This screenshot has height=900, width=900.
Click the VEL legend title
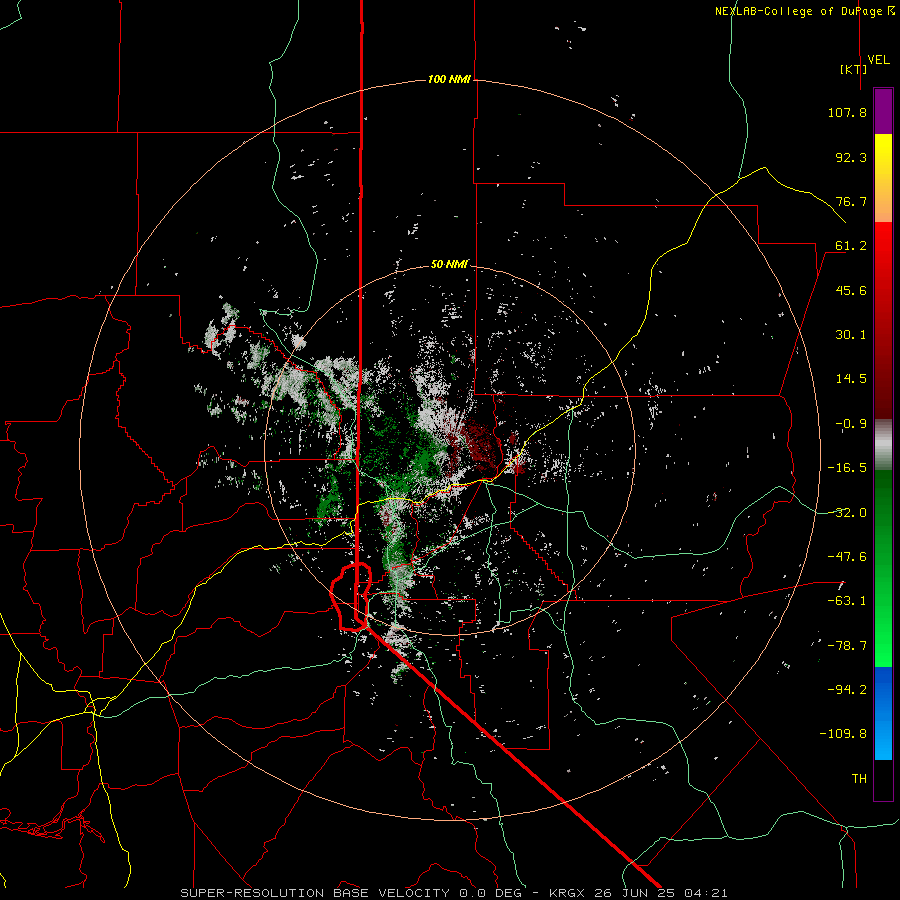click(x=879, y=60)
